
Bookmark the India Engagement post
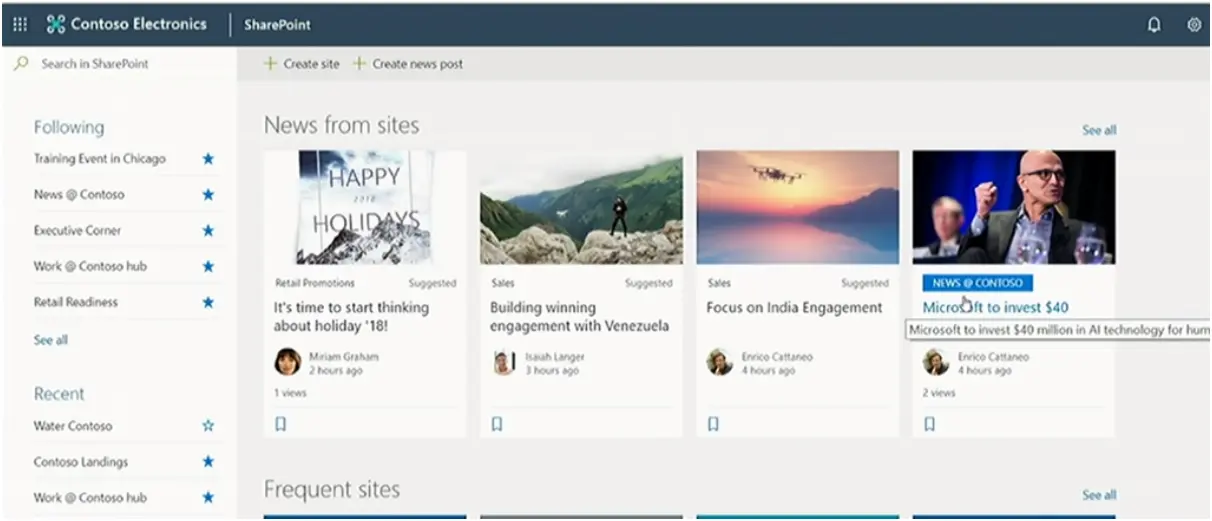point(713,424)
